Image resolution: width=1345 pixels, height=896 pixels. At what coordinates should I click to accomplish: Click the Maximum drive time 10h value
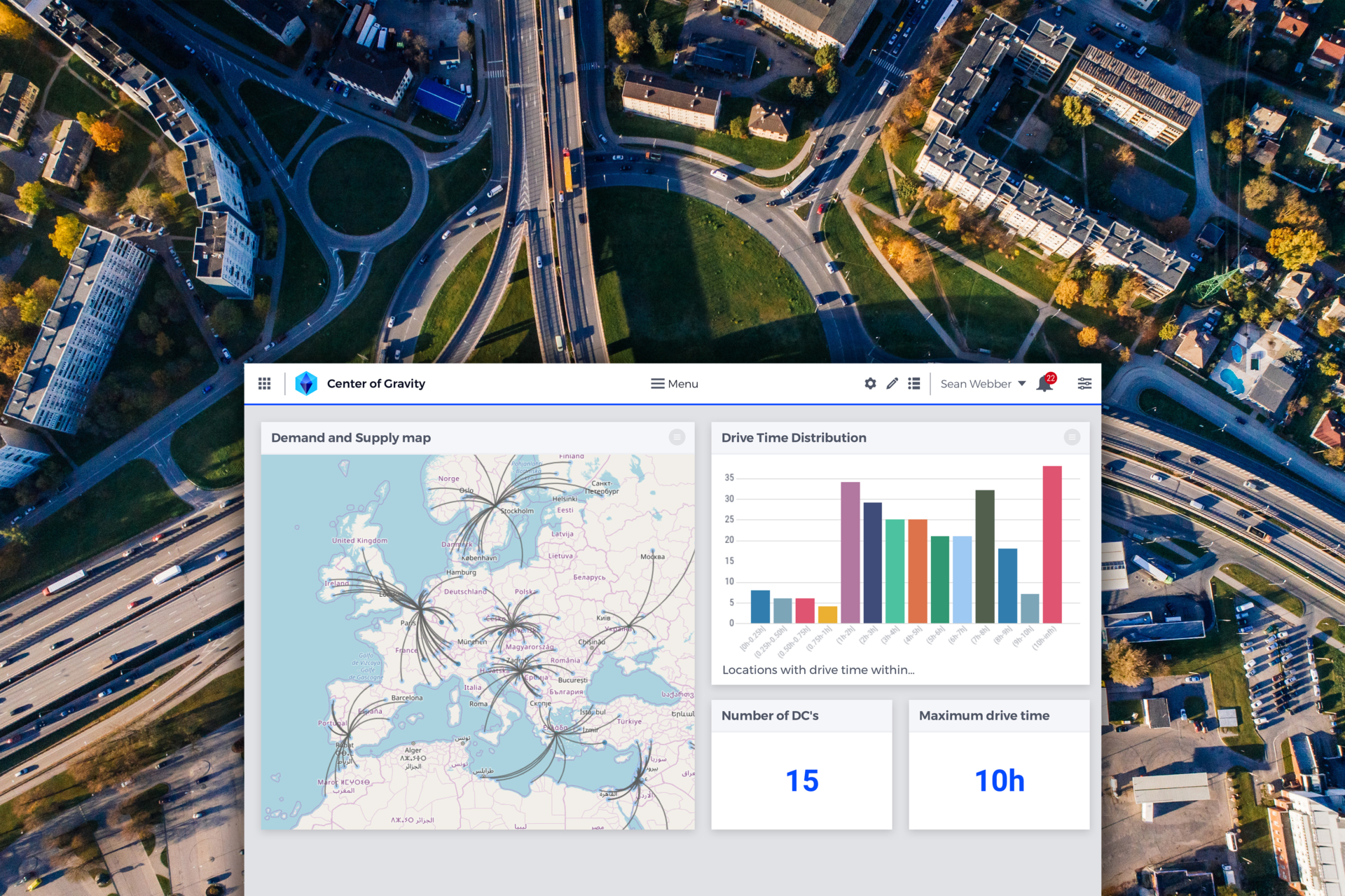tap(999, 780)
